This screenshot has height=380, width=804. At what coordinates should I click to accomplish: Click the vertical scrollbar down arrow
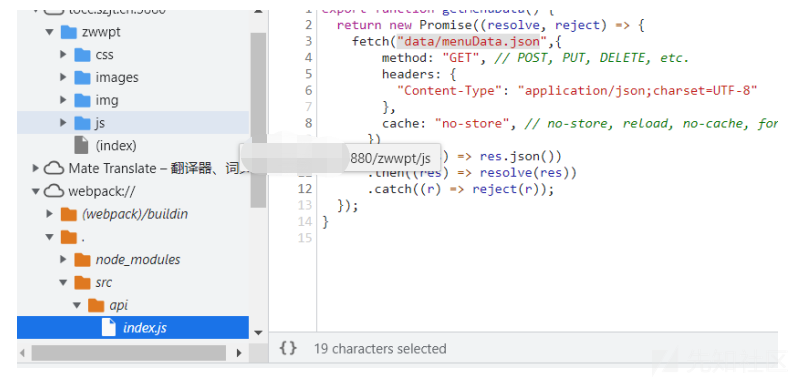[x=258, y=333]
